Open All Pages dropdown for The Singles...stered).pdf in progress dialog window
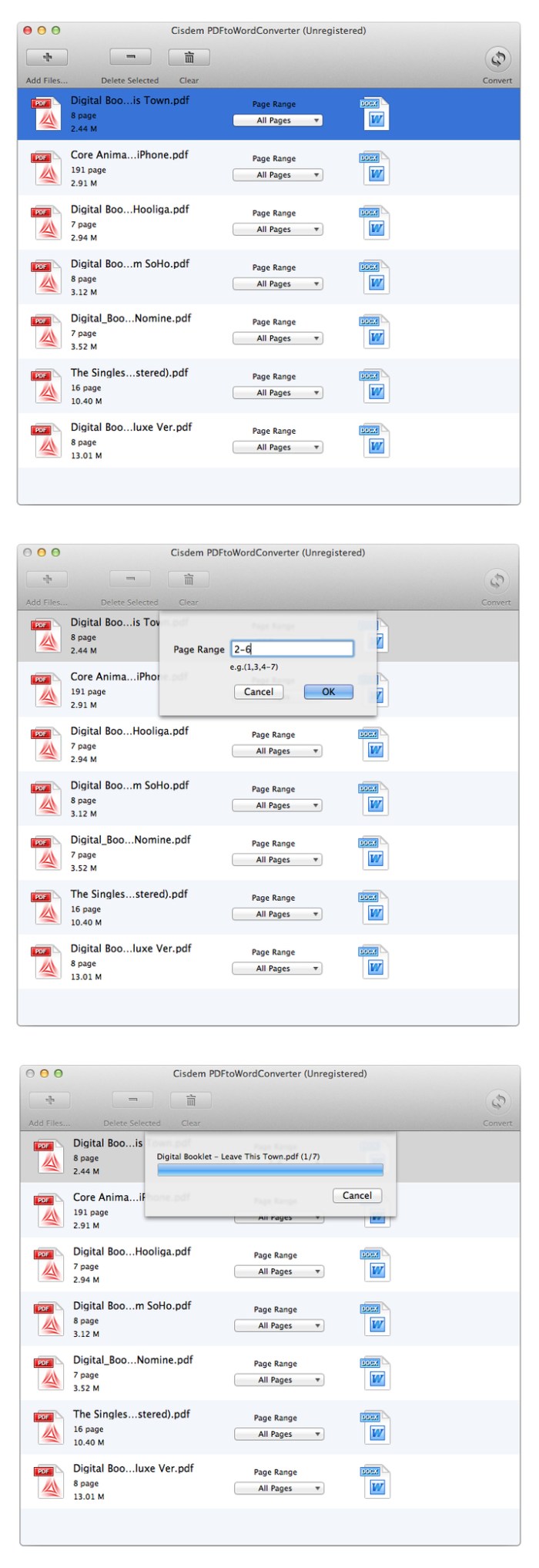This screenshot has width=539, height=1568. [x=280, y=1434]
